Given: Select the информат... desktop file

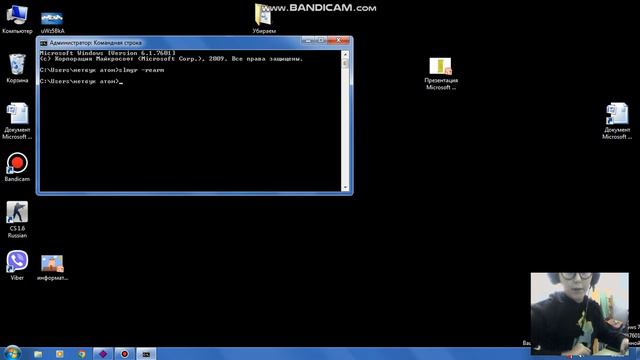Looking at the screenshot, I should pos(52,268).
